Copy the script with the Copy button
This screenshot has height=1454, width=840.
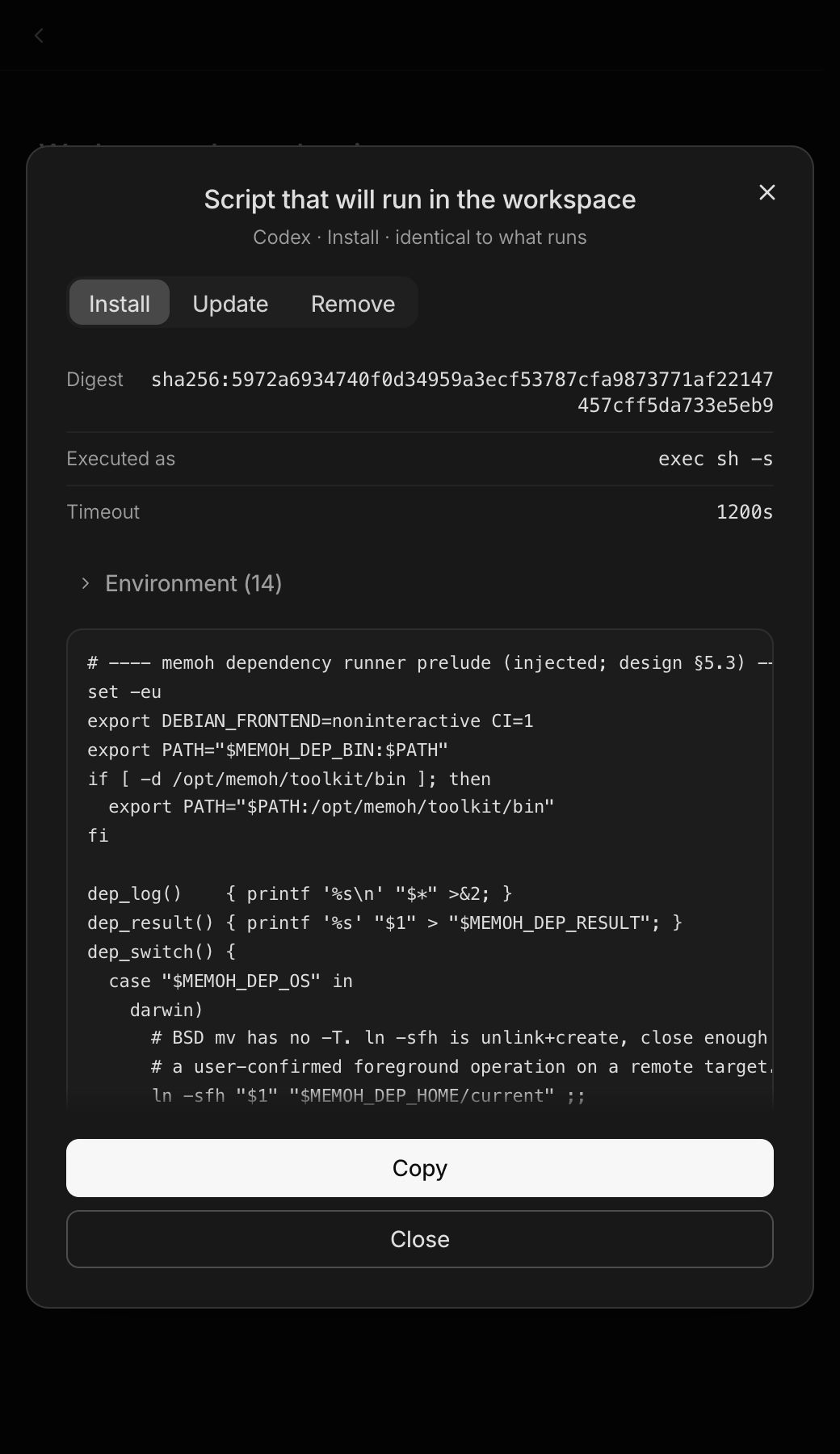tap(420, 1168)
